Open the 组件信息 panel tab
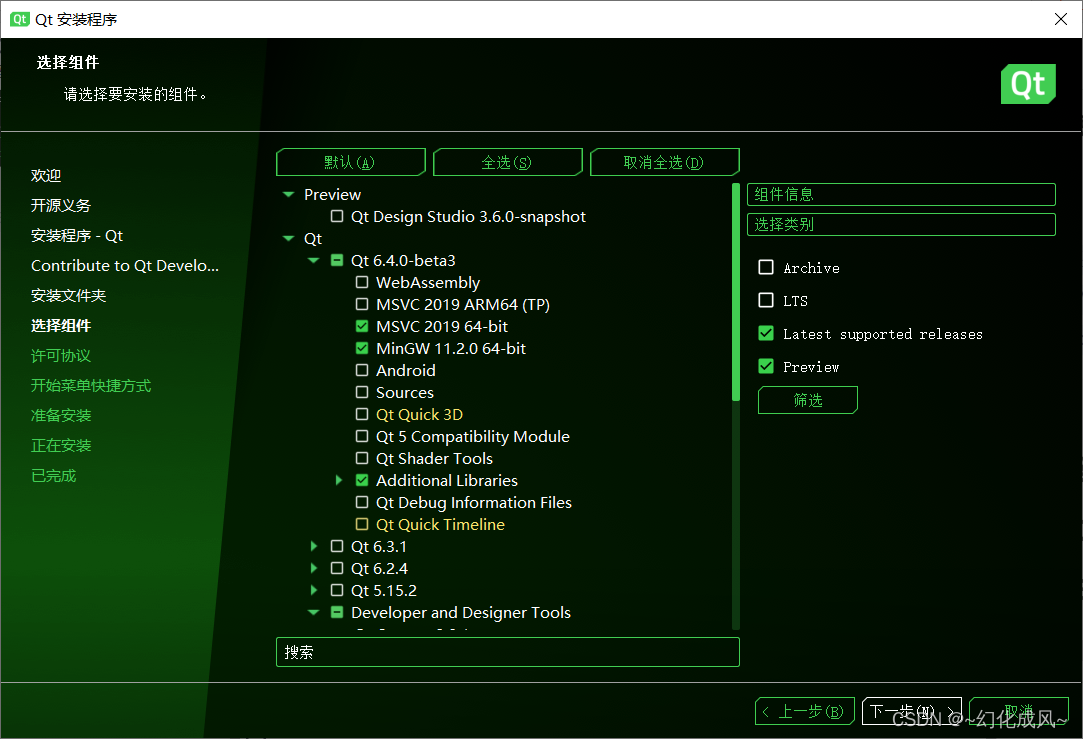Screen dimensions: 1083x739 pos(900,194)
